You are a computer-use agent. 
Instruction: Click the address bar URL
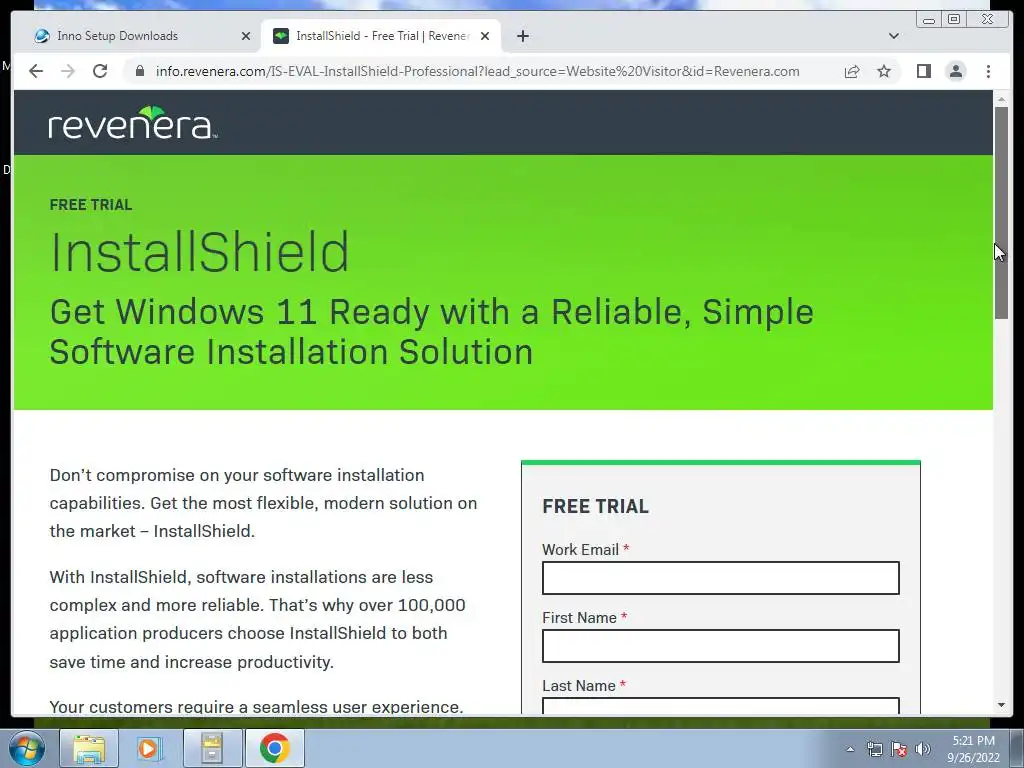click(477, 71)
